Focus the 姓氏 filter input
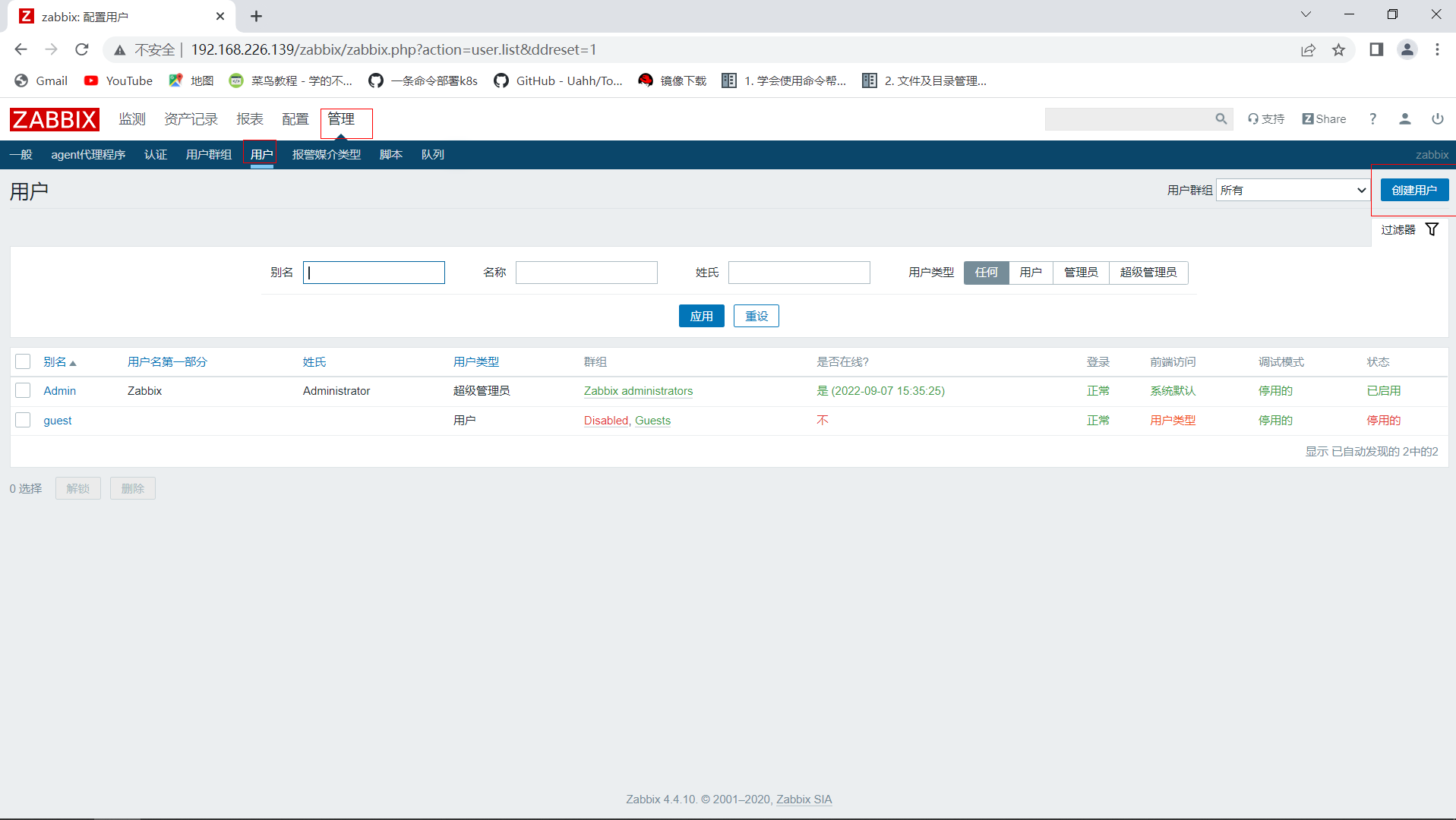1456x820 pixels. pos(799,273)
